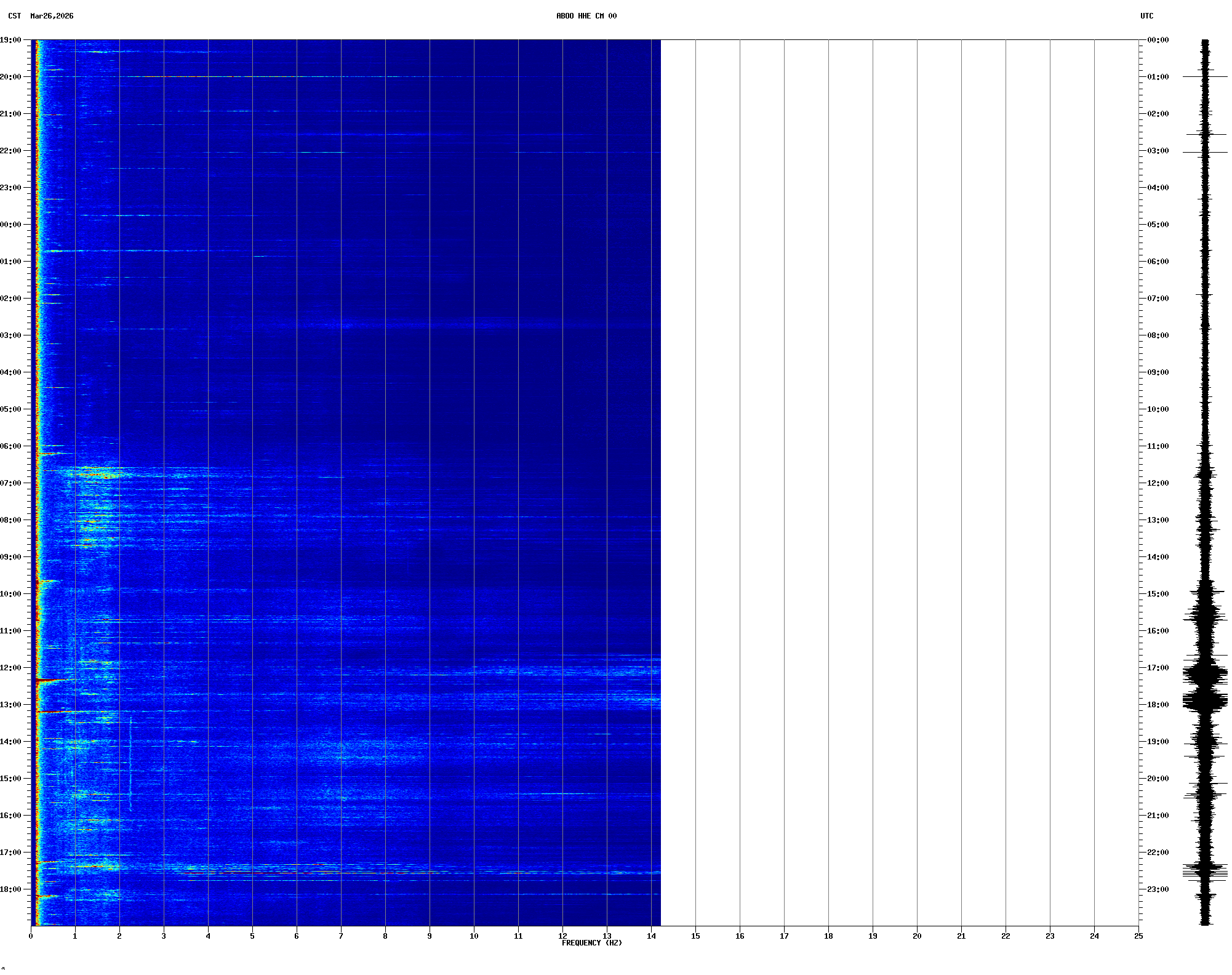Click the 18:00 UTC time tick label
Viewport: 1232px width, 975px height.
coord(1158,705)
